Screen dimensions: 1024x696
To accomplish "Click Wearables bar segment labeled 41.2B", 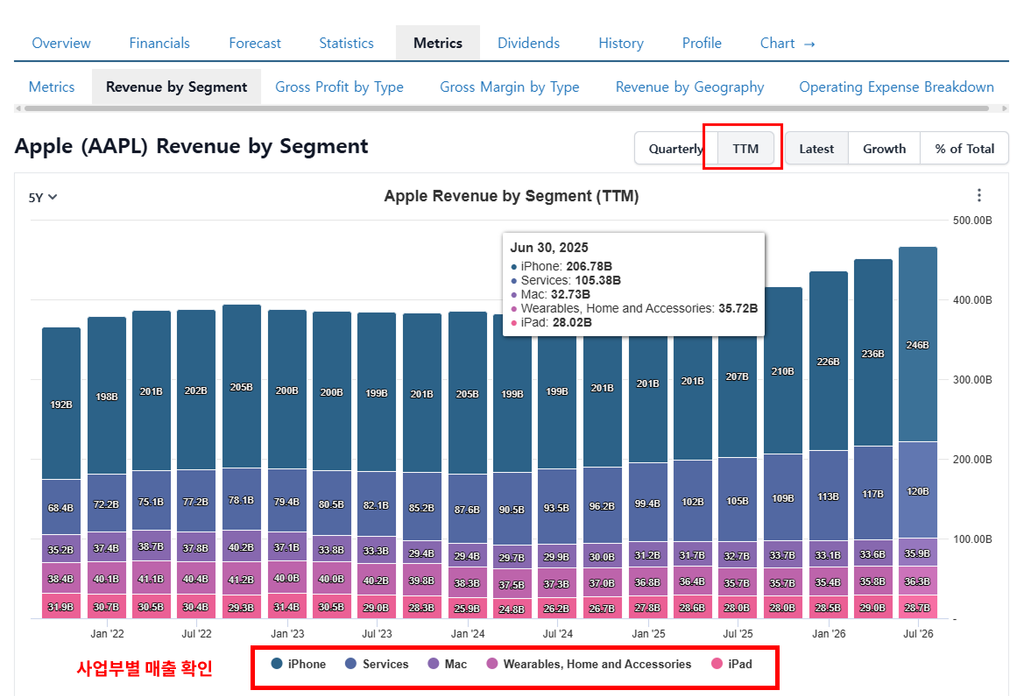I will click(241, 578).
